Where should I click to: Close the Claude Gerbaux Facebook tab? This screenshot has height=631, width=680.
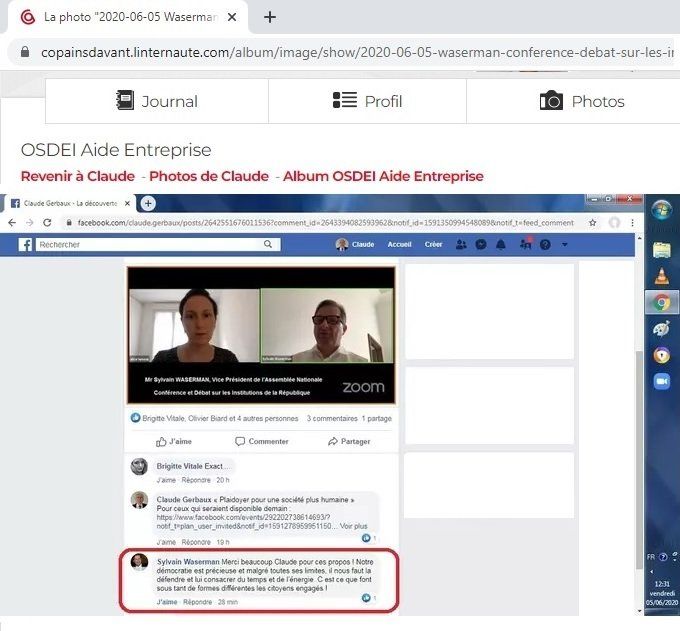click(x=128, y=203)
